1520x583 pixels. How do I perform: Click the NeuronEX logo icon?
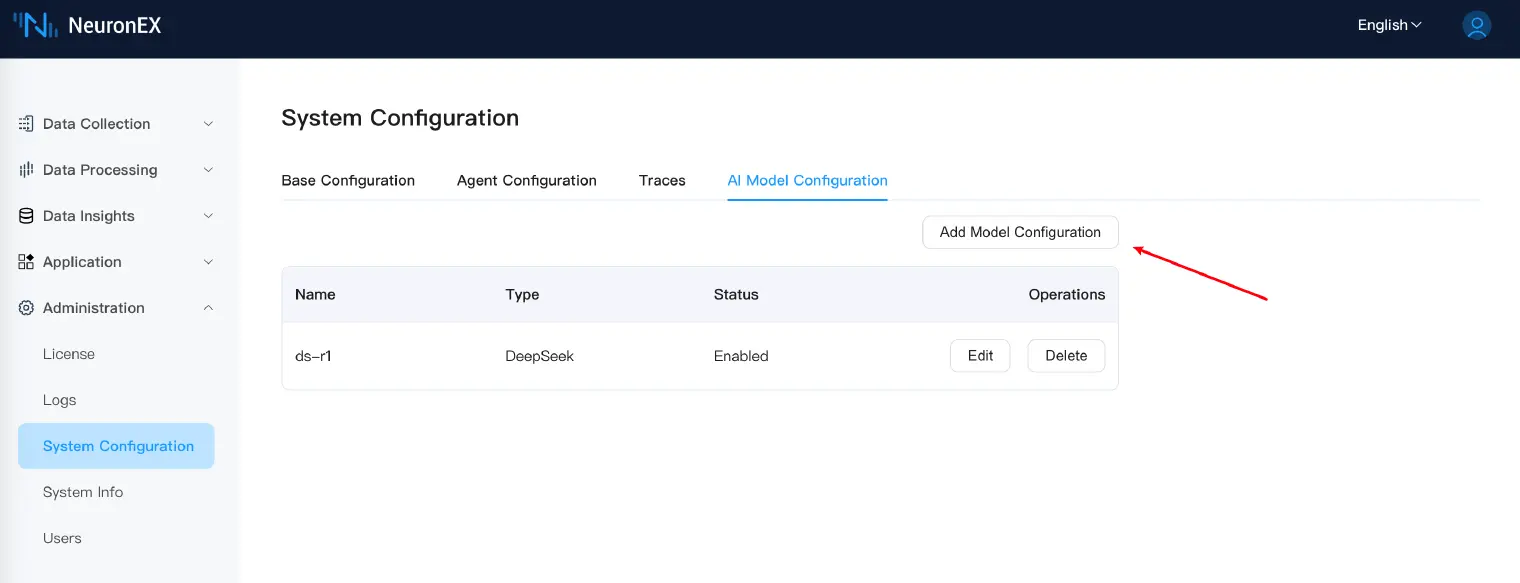(35, 26)
